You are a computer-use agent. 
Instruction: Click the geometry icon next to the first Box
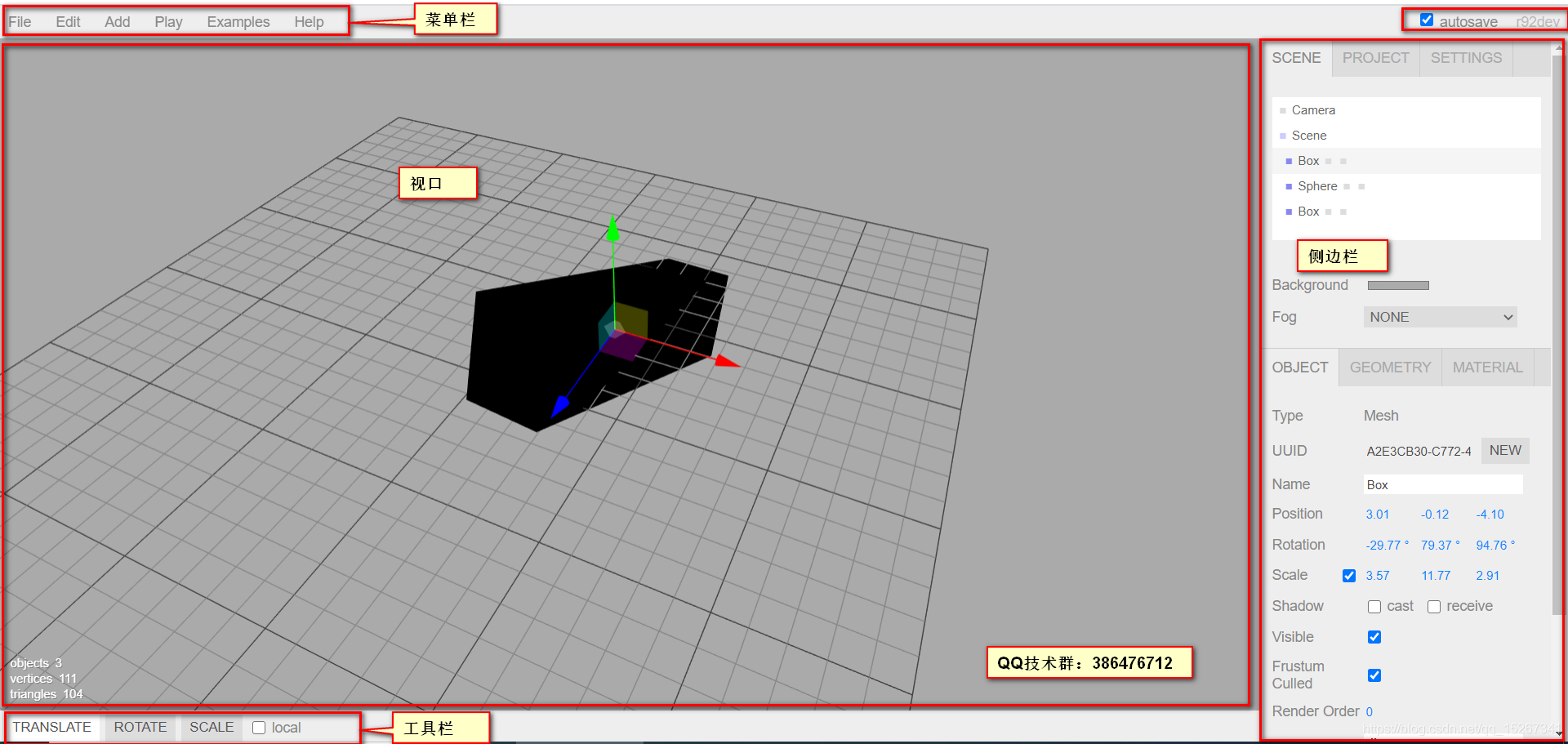coord(1328,161)
